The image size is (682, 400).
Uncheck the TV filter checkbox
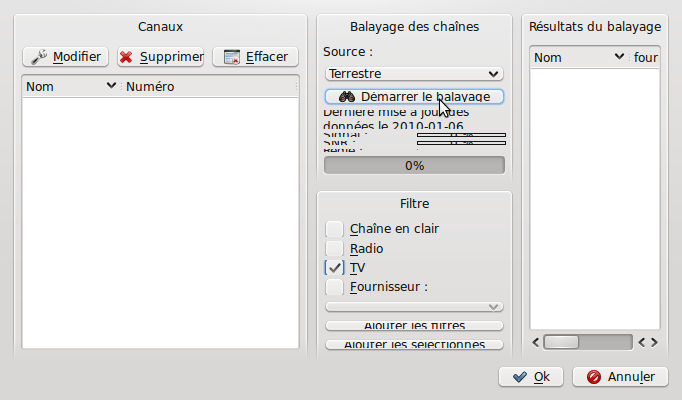click(335, 268)
